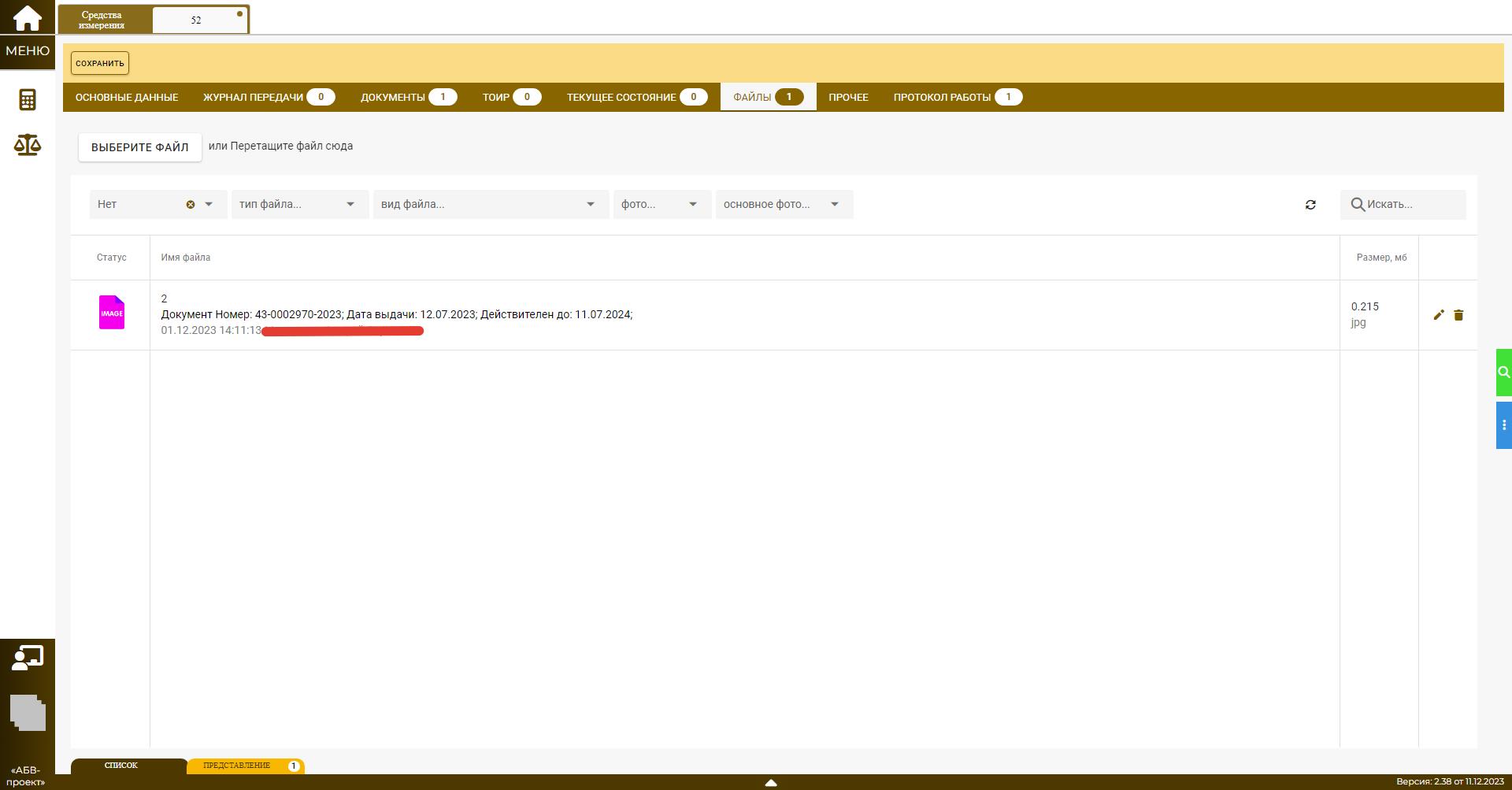Open the calculator icon in sidebar
This screenshot has width=1512, height=790.
(28, 100)
